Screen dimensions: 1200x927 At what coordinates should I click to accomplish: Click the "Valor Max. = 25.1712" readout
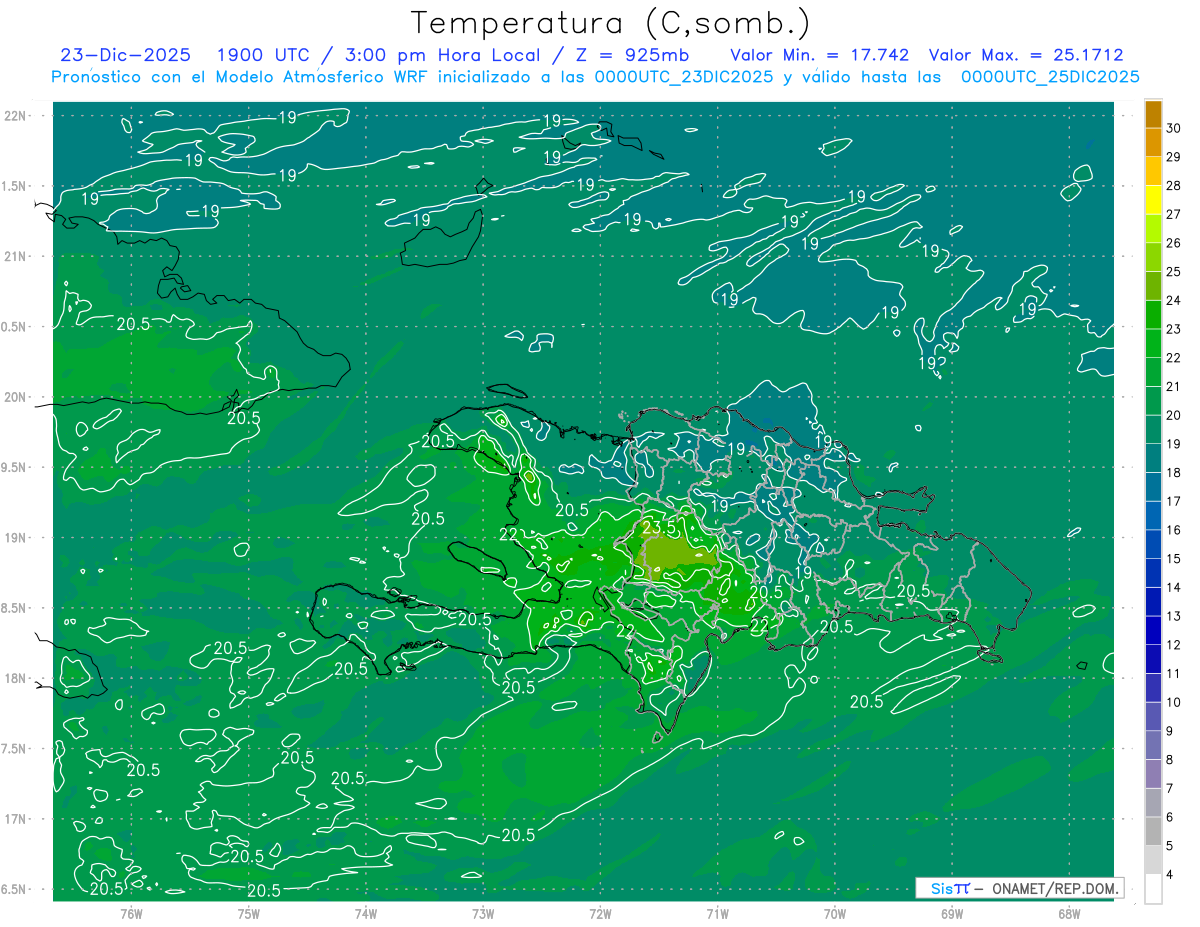click(x=1026, y=55)
